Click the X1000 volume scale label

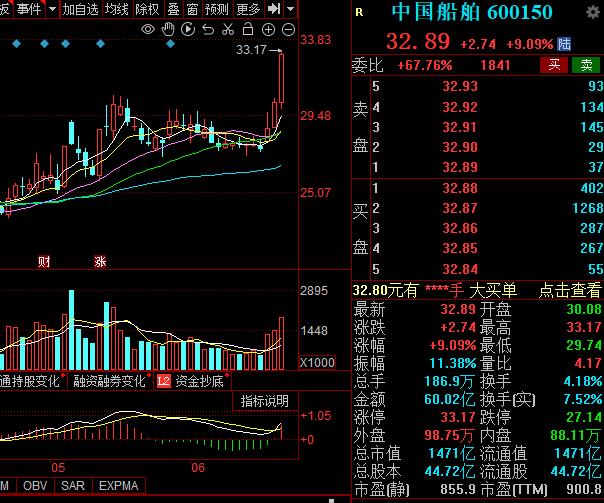point(317,362)
